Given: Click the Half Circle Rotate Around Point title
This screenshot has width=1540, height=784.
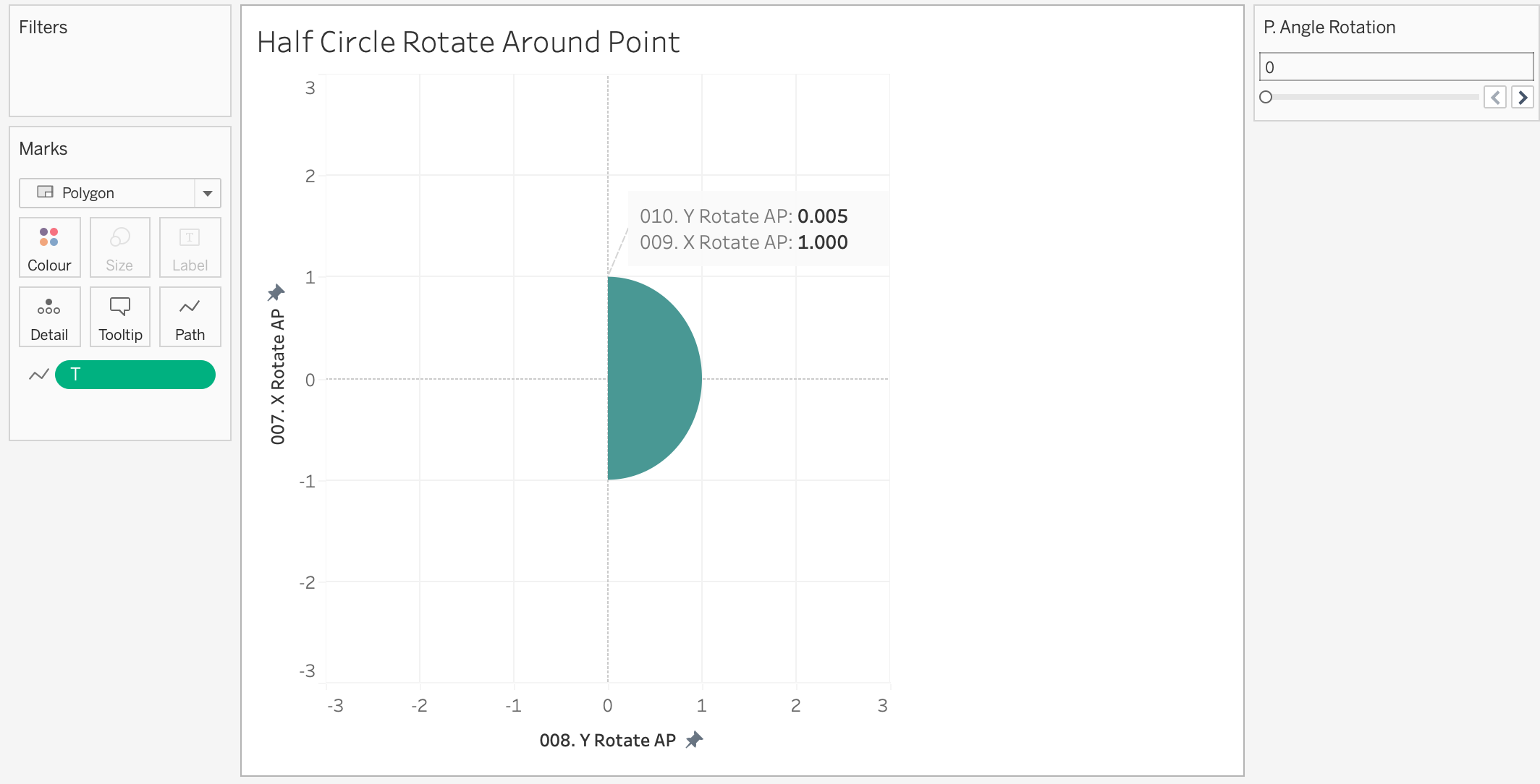Looking at the screenshot, I should click(x=468, y=42).
